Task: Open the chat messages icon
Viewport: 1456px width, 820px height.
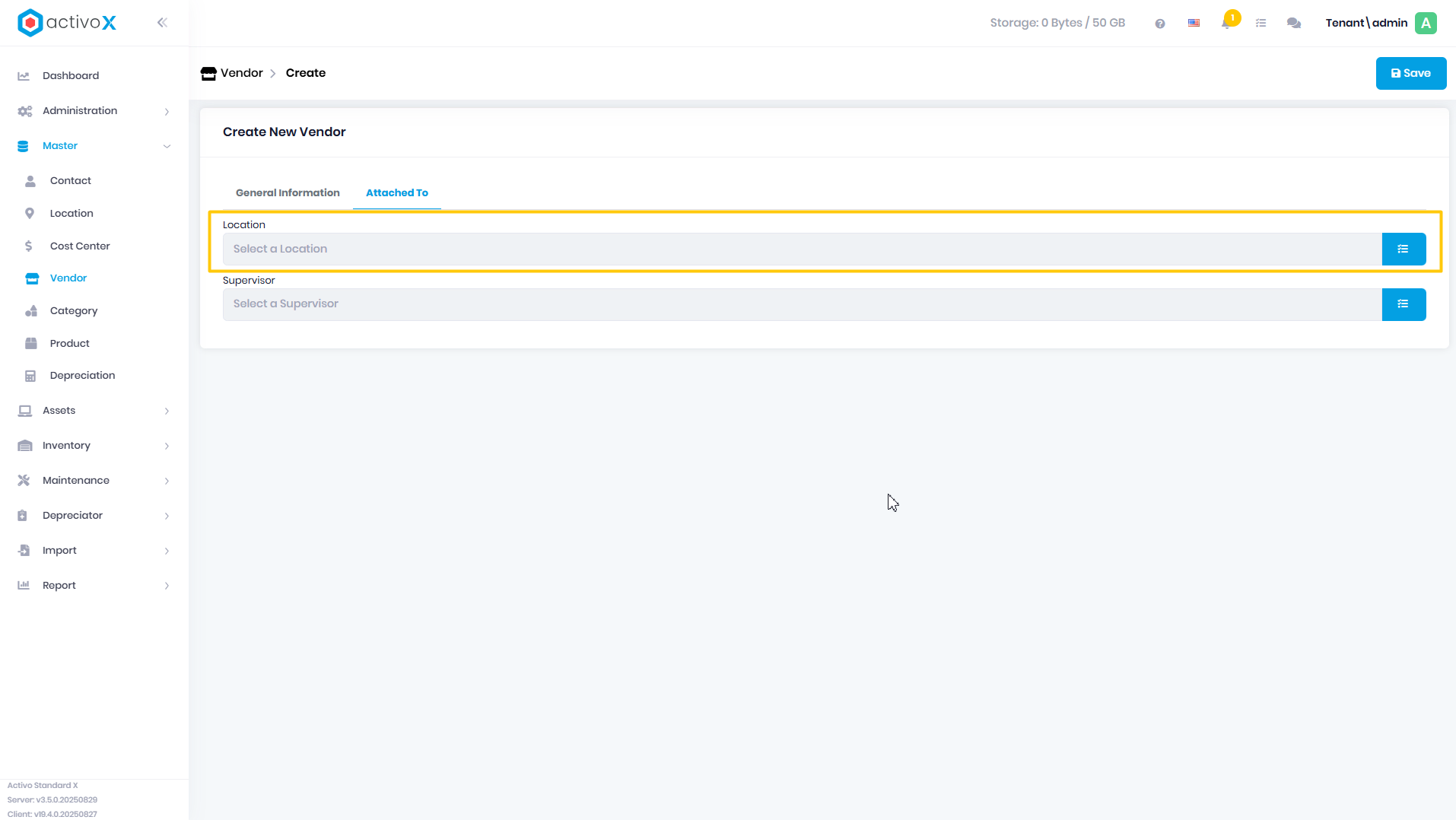Action: [x=1293, y=24]
